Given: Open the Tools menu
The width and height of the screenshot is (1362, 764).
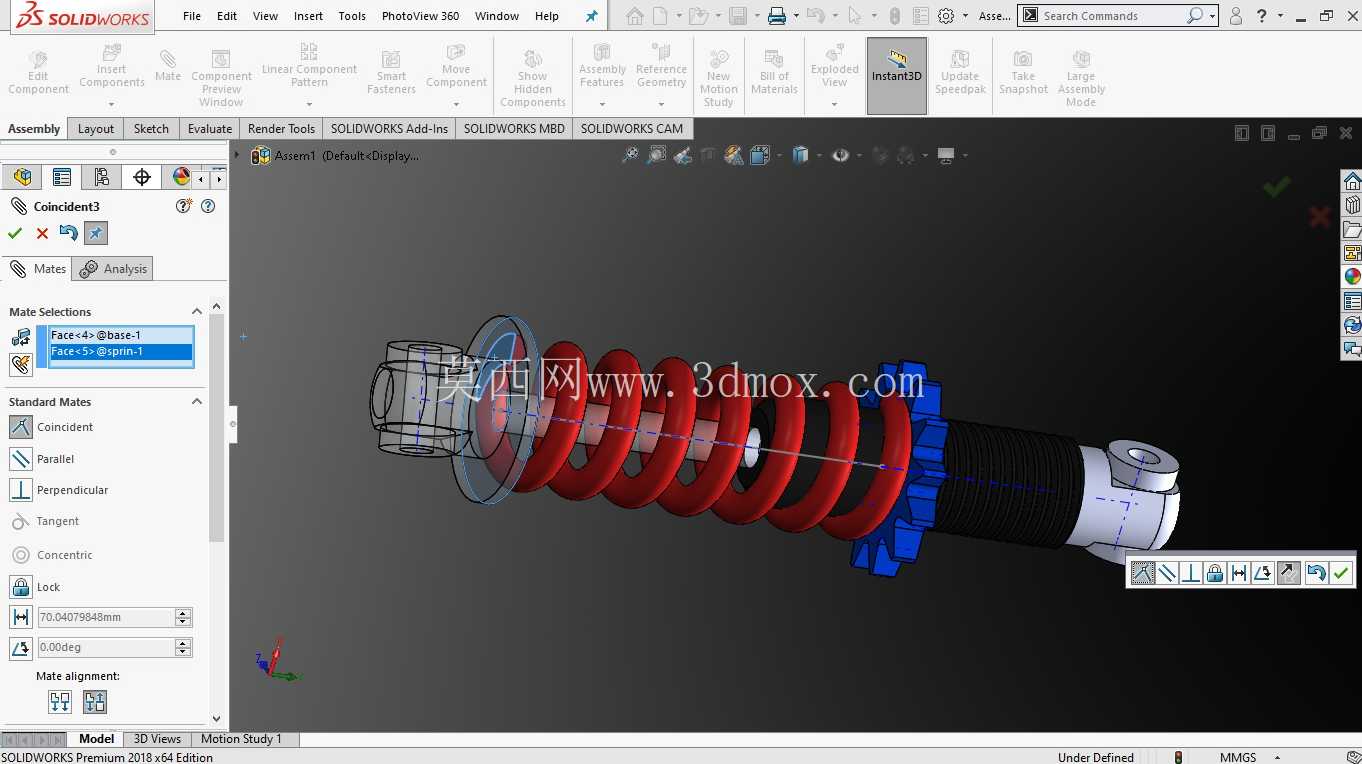Looking at the screenshot, I should (352, 16).
